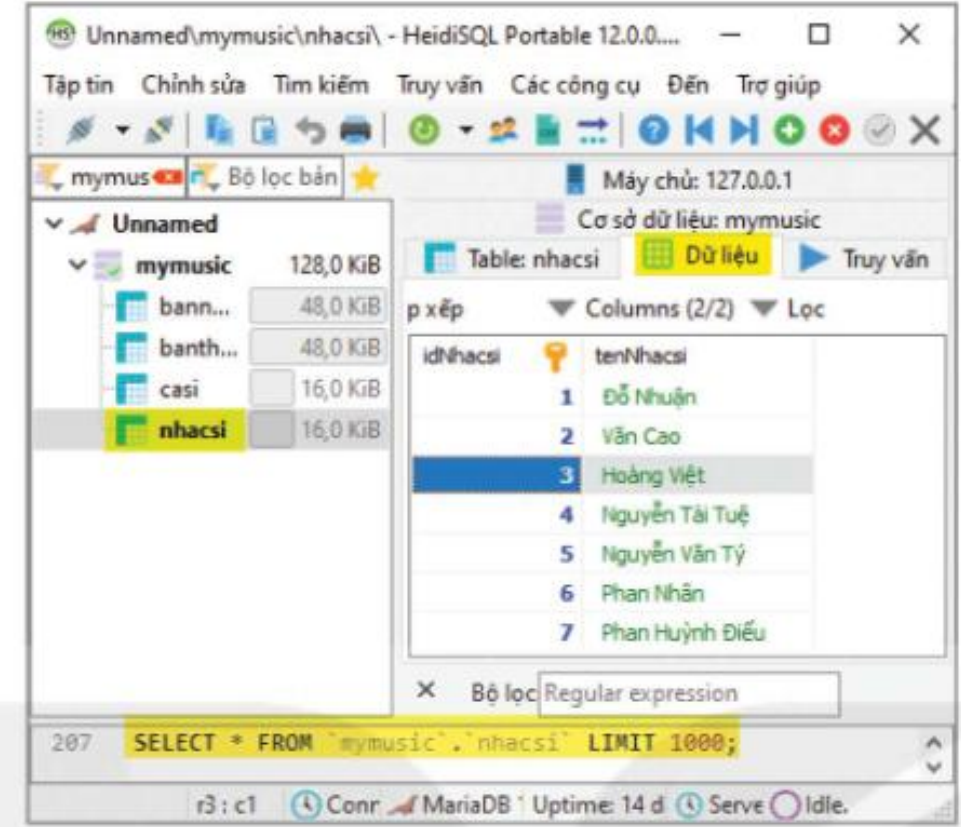
Task: Close the Bộ lọc filter panel
Action: point(425,691)
